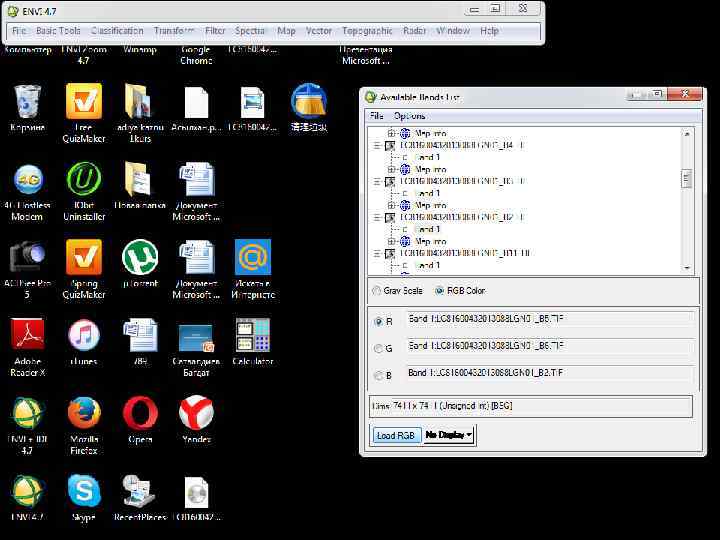Screen dimensions: 720x540
Task: Open the Transform menu
Action: click(174, 31)
